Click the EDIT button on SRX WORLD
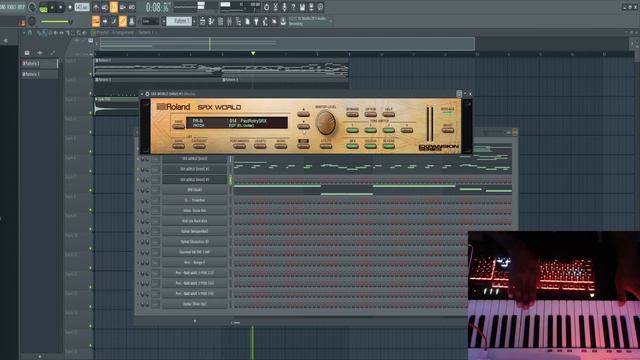 click(x=303, y=145)
